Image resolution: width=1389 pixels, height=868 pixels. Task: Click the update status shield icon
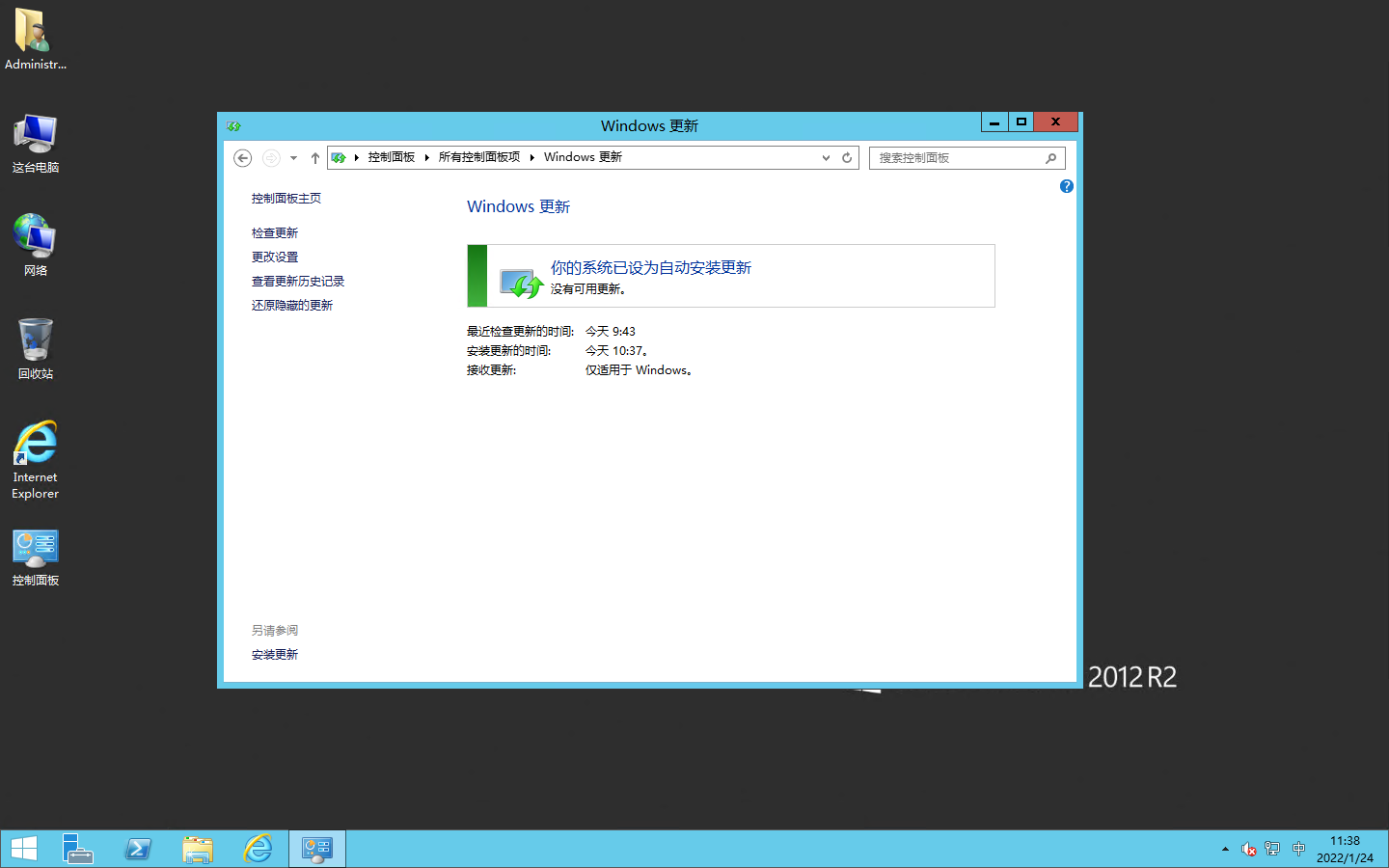point(521,283)
